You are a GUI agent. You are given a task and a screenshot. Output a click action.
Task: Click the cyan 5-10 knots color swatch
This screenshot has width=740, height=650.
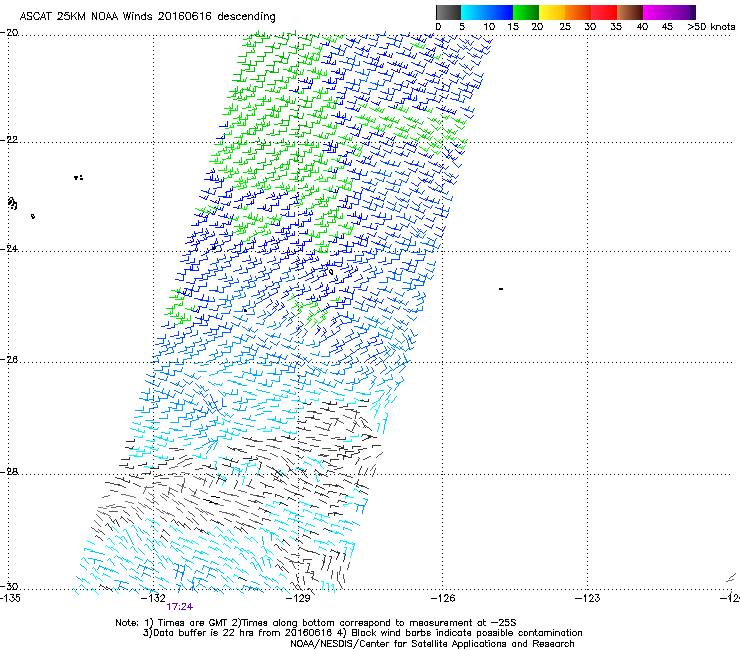click(474, 12)
